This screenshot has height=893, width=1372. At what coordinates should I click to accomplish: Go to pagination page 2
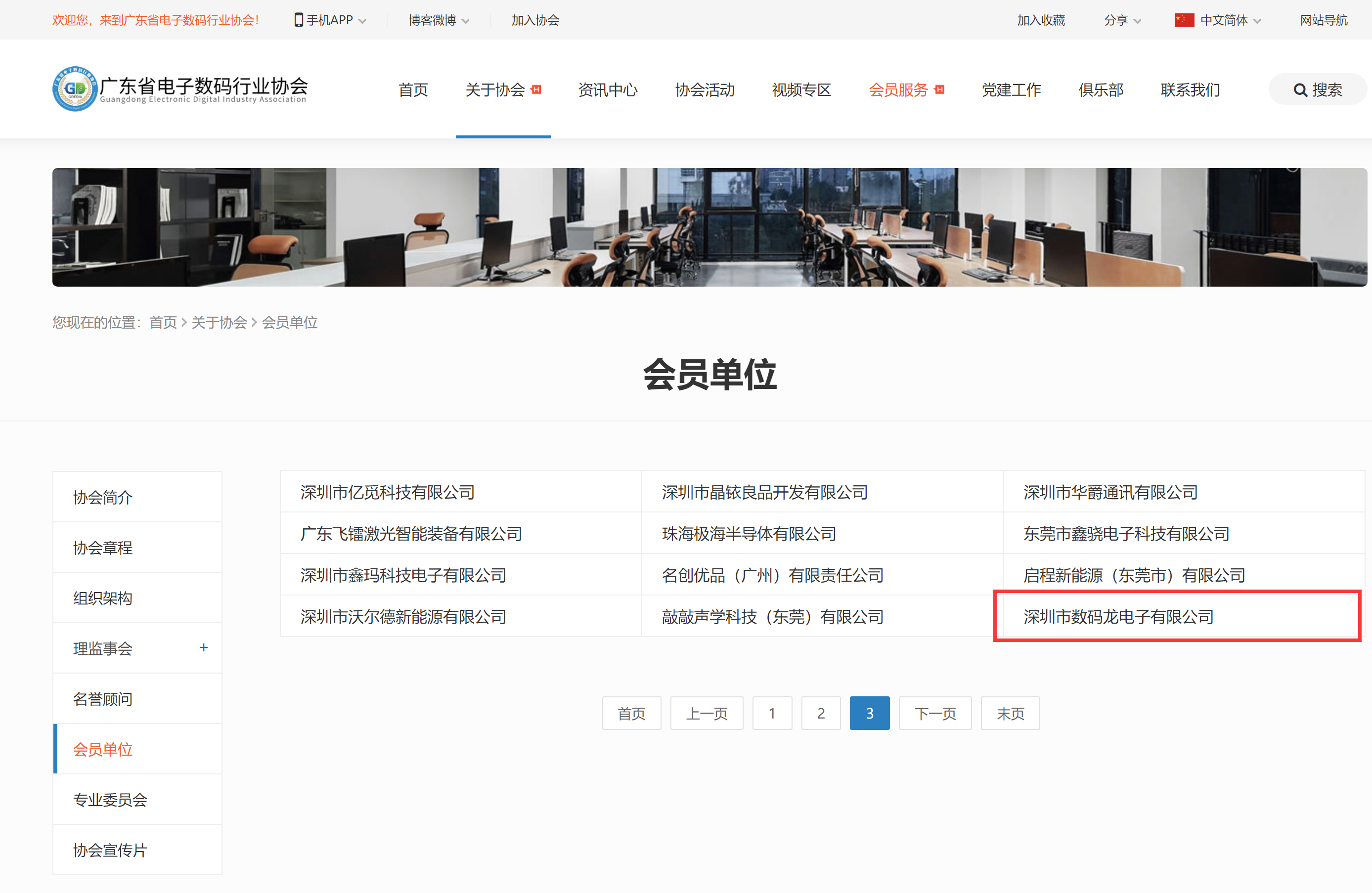[x=821, y=713]
